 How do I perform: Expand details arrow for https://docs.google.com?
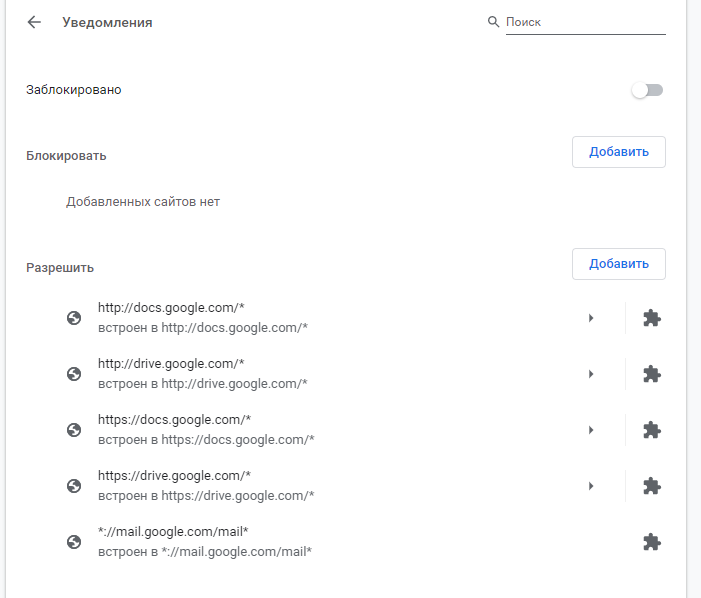591,430
